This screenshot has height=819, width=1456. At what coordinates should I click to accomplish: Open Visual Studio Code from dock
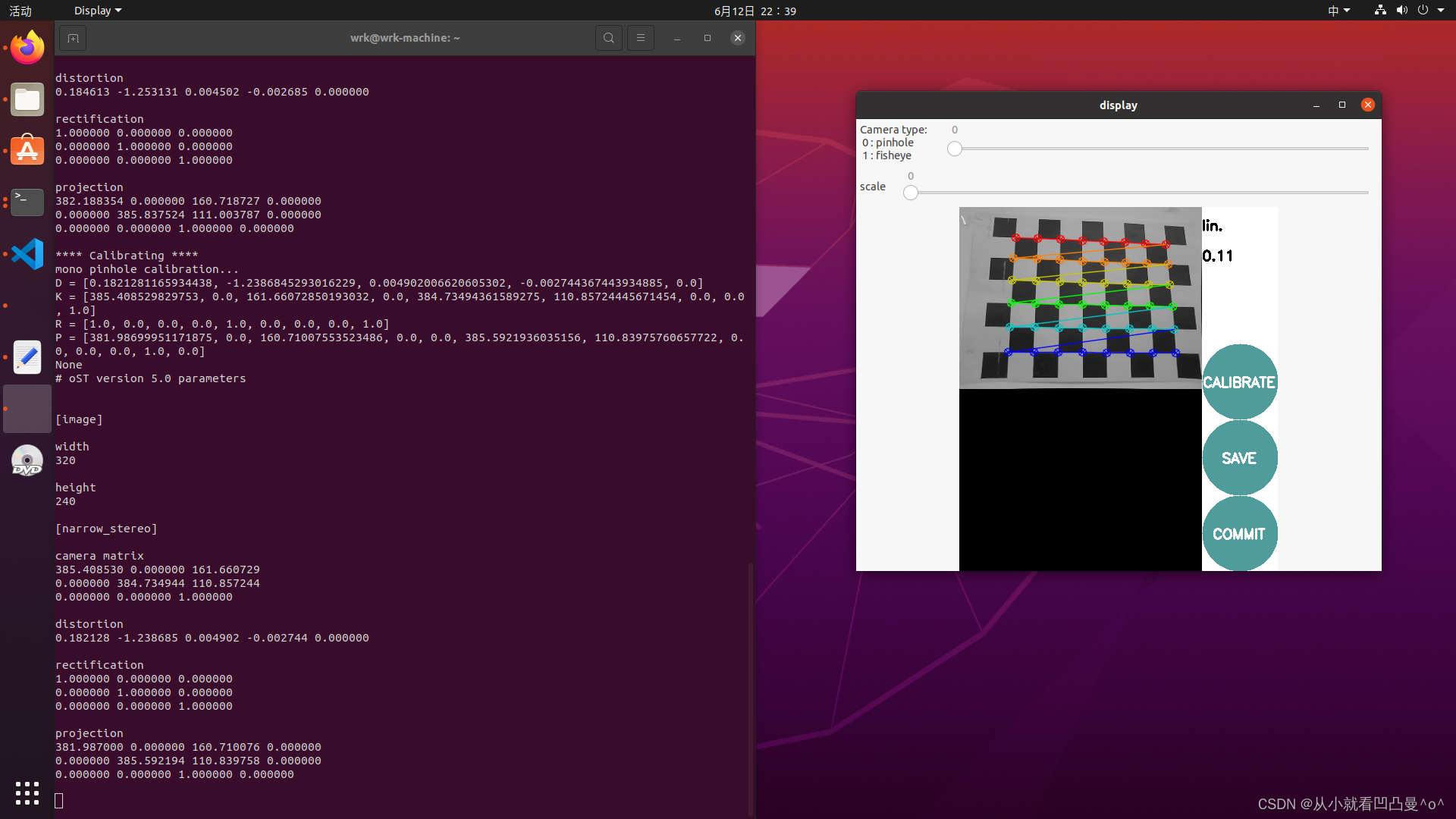27,254
